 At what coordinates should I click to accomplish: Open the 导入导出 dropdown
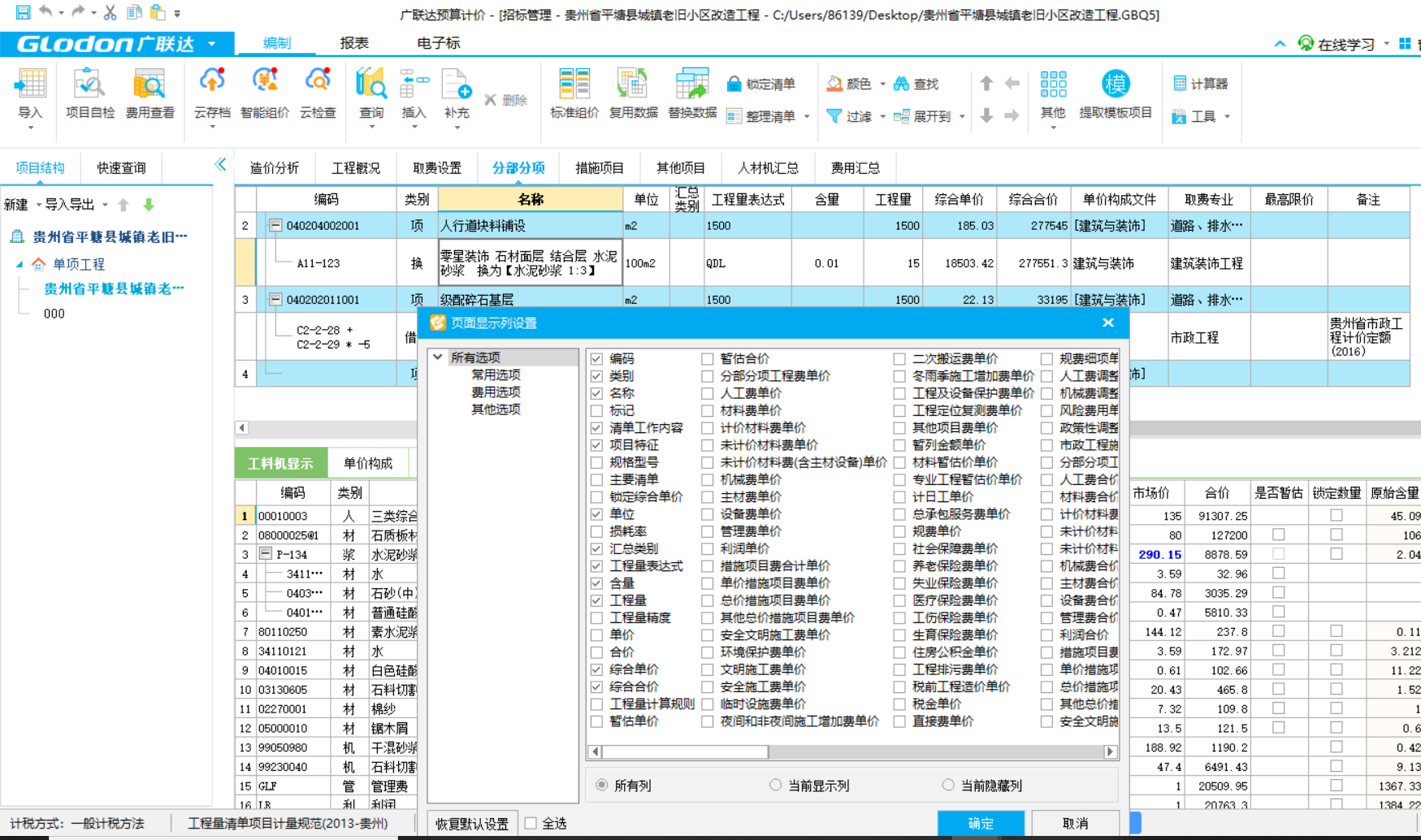tap(105, 205)
